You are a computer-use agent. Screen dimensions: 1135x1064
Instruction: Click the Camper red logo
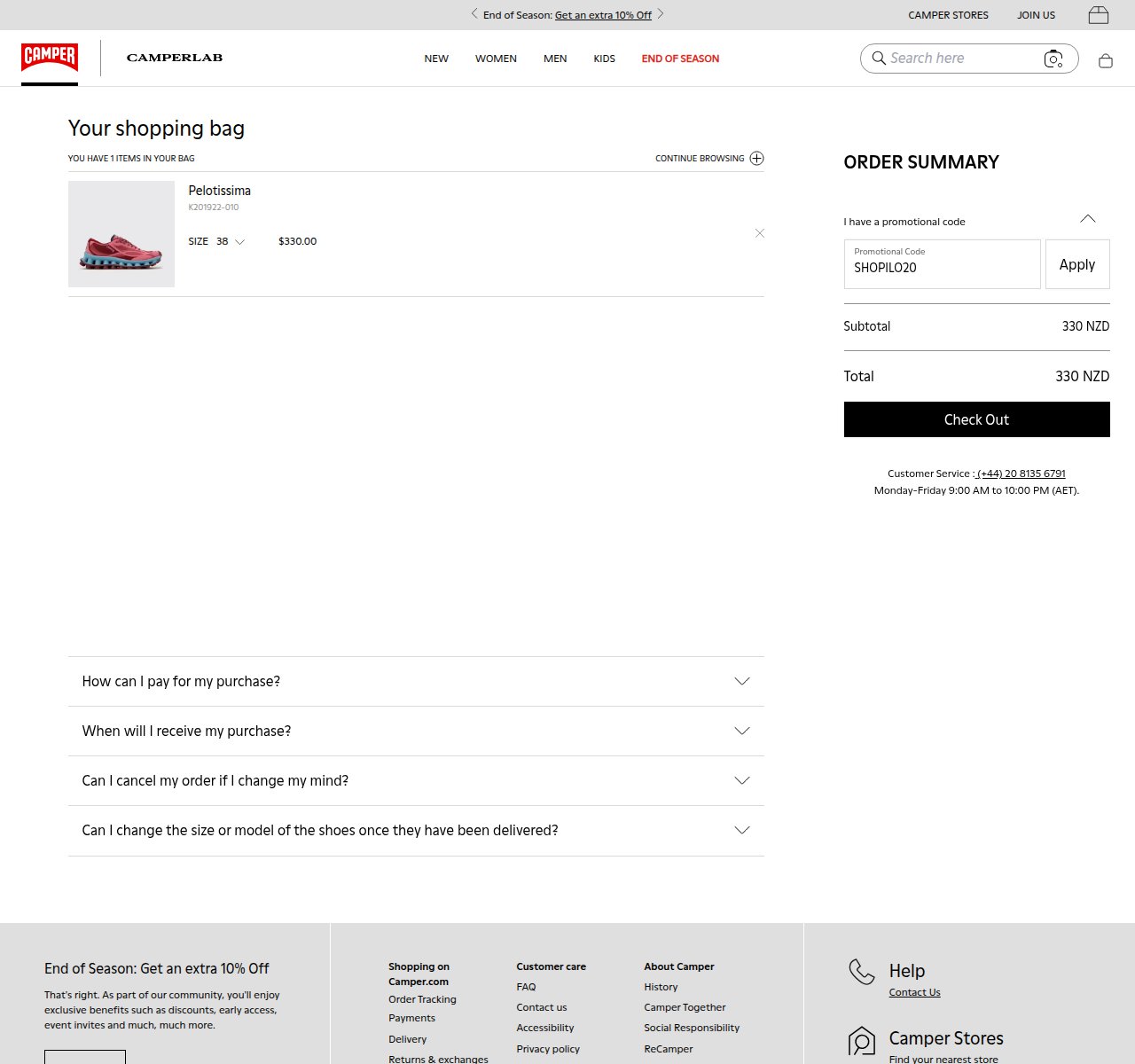click(50, 57)
